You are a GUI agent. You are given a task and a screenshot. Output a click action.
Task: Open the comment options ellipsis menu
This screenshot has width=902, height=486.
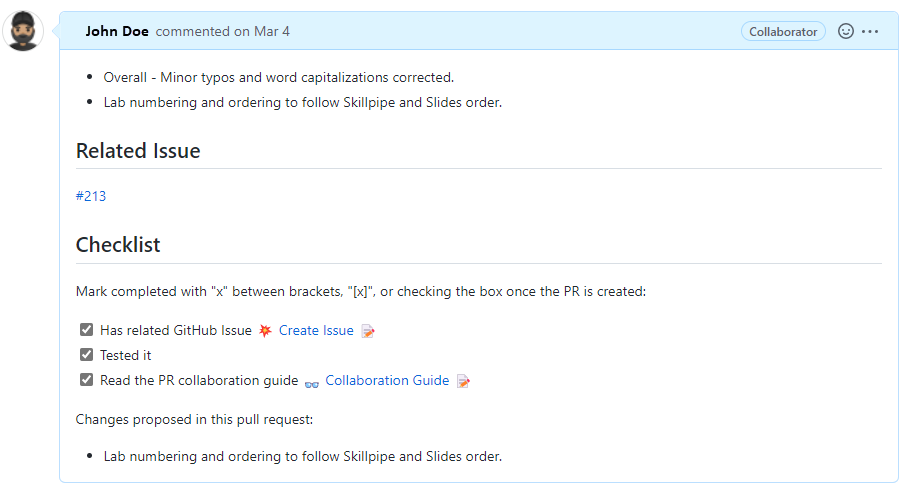(x=870, y=32)
